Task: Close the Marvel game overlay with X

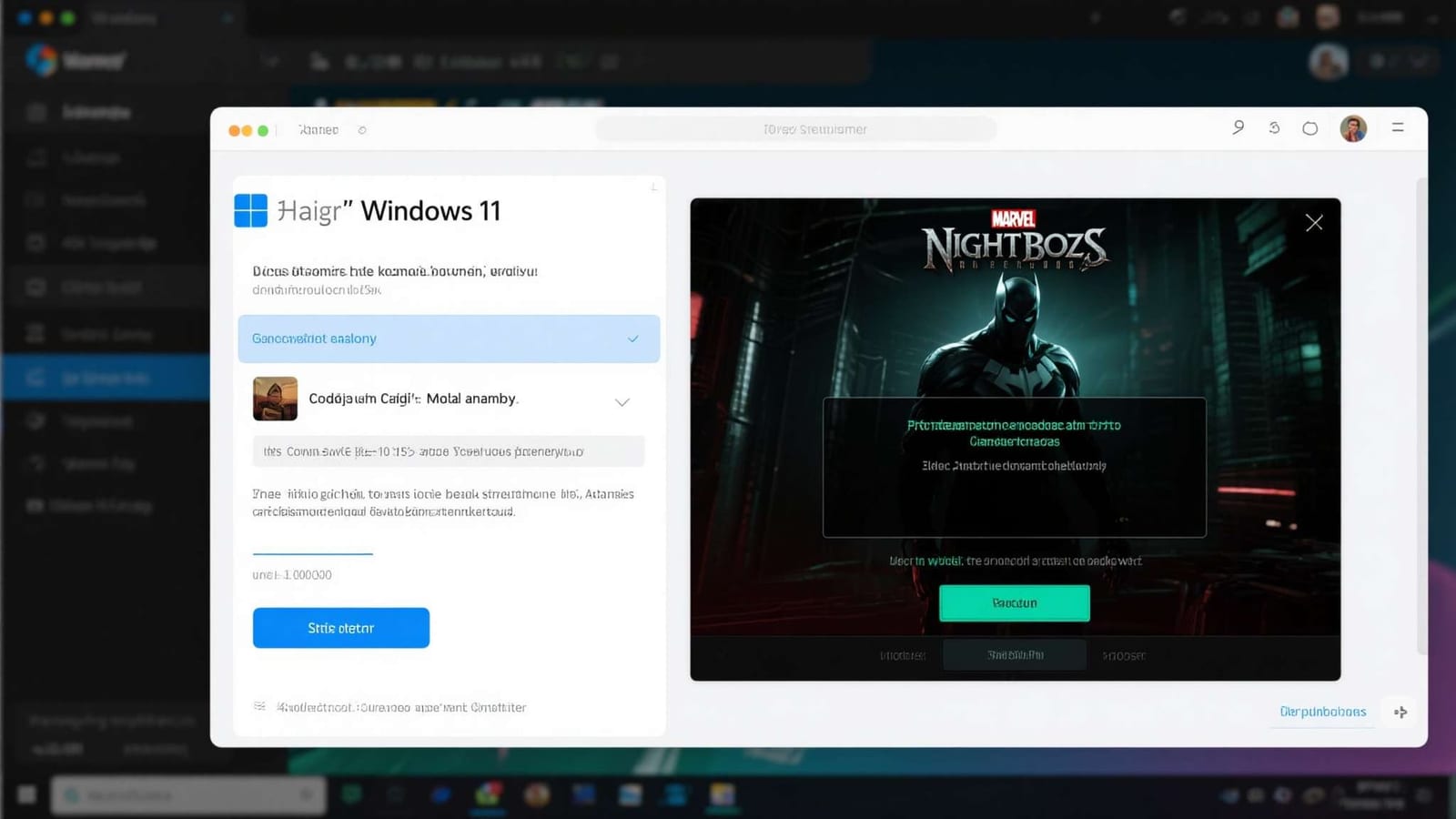Action: 1314,222
